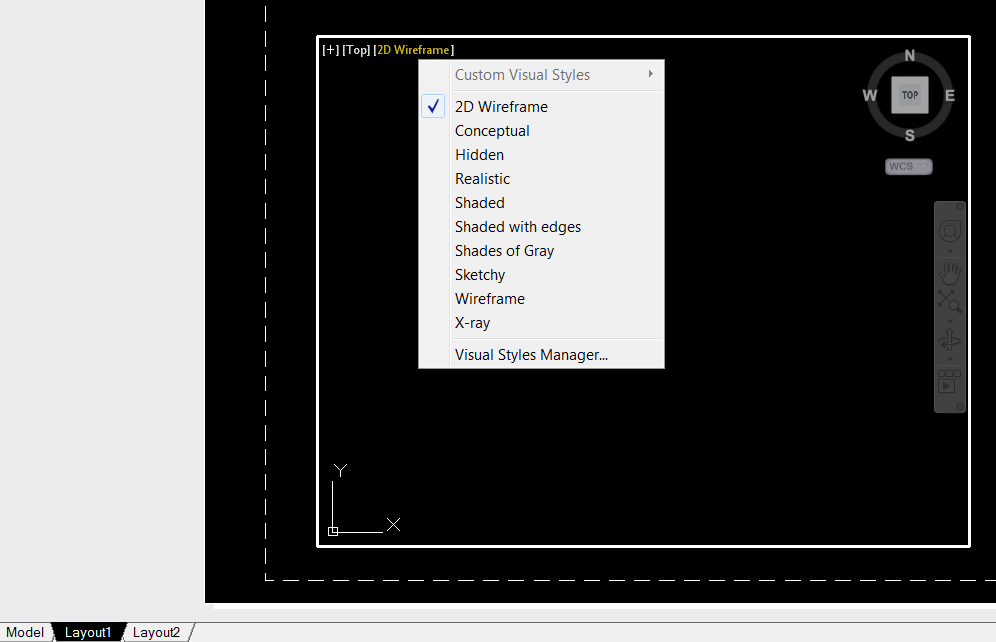
Task: Click the Zoom Extents tool in the navigation bar
Action: point(950,302)
